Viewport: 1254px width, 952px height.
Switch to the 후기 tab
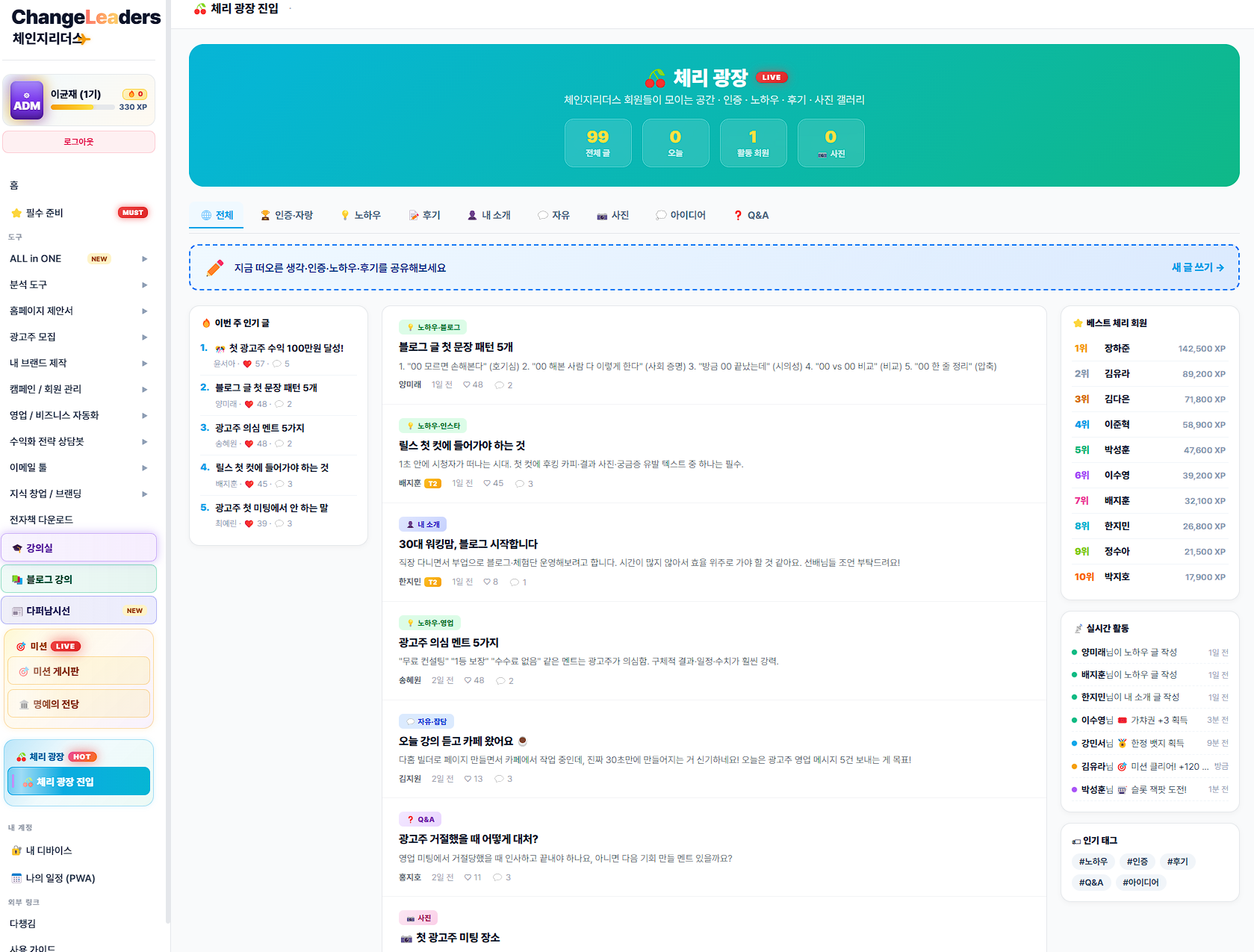(424, 215)
